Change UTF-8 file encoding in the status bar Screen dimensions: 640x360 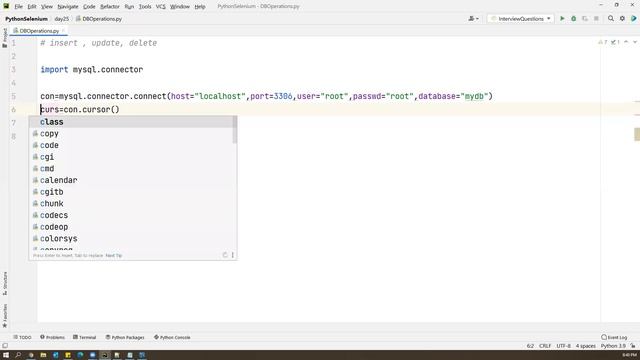click(564, 346)
